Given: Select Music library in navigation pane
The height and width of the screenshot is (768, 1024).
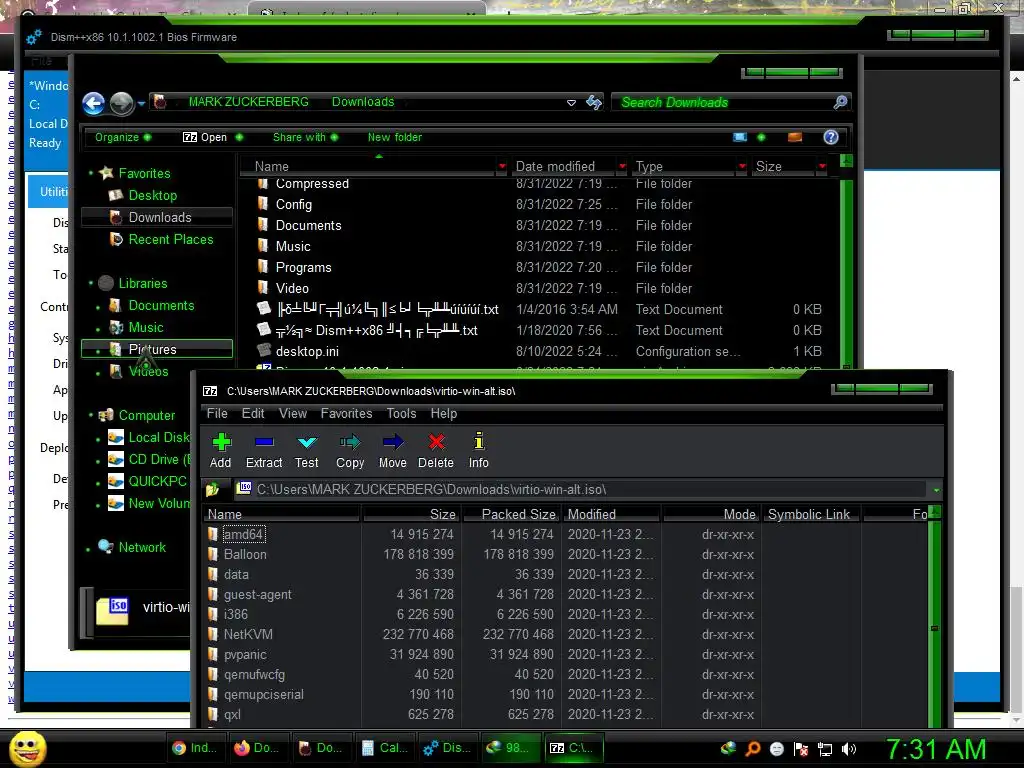Looking at the screenshot, I should point(146,327).
